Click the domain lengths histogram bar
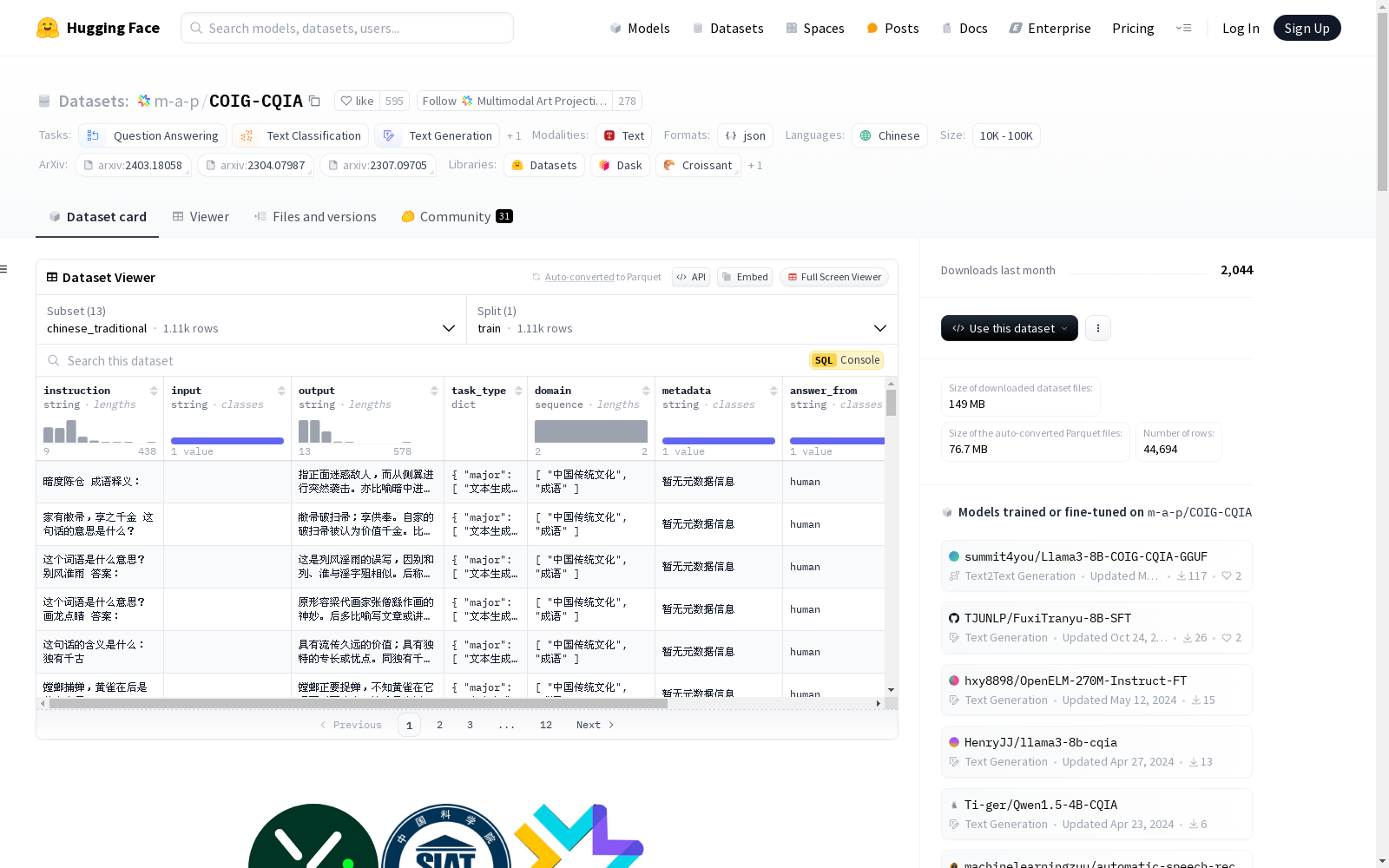This screenshot has height=868, width=1389. (x=591, y=431)
